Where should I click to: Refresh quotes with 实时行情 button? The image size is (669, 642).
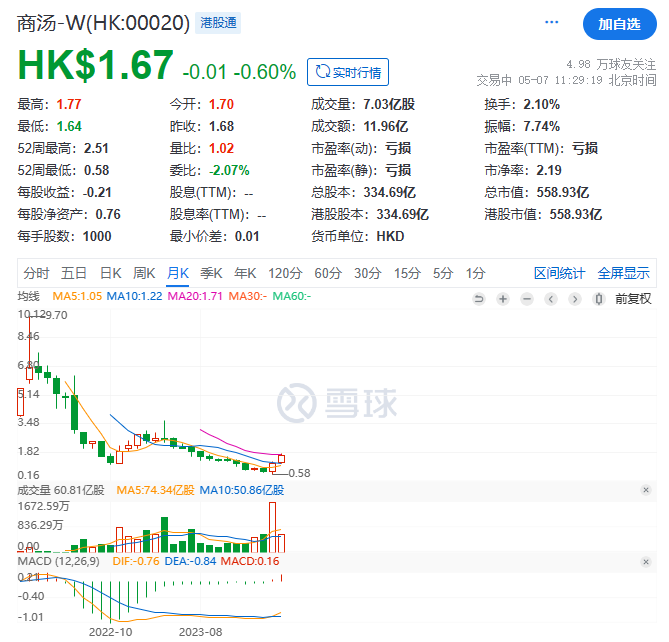pos(348,72)
